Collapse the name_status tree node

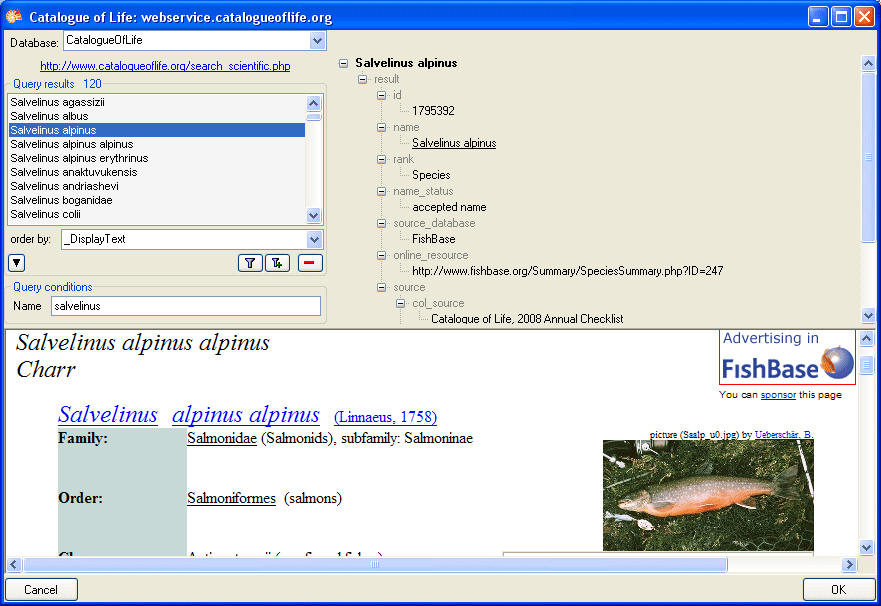(x=382, y=192)
